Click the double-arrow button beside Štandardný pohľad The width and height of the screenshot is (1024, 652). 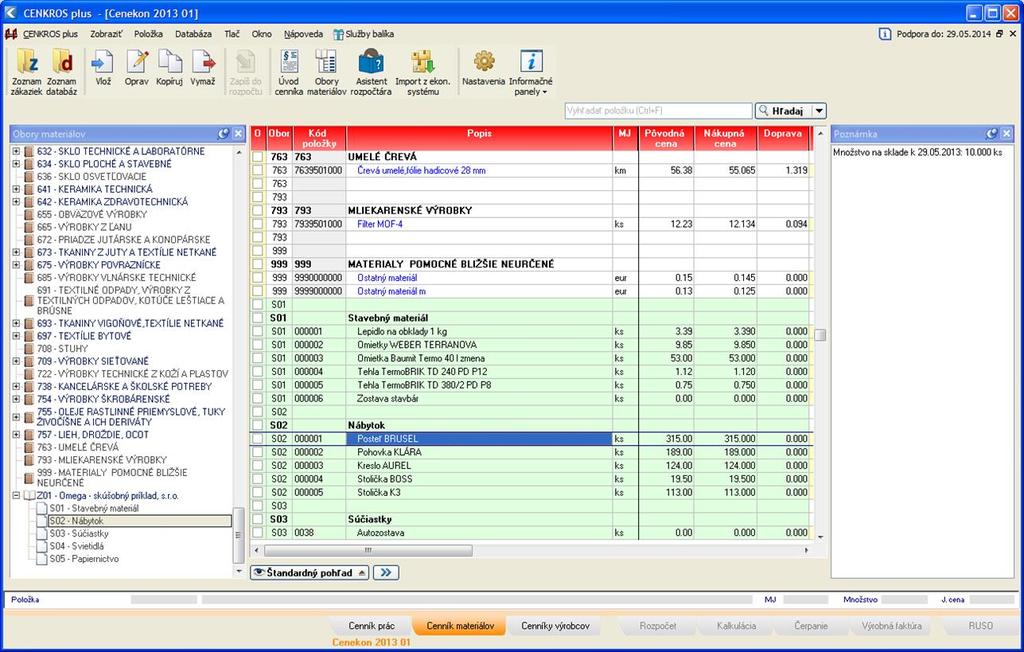point(386,572)
